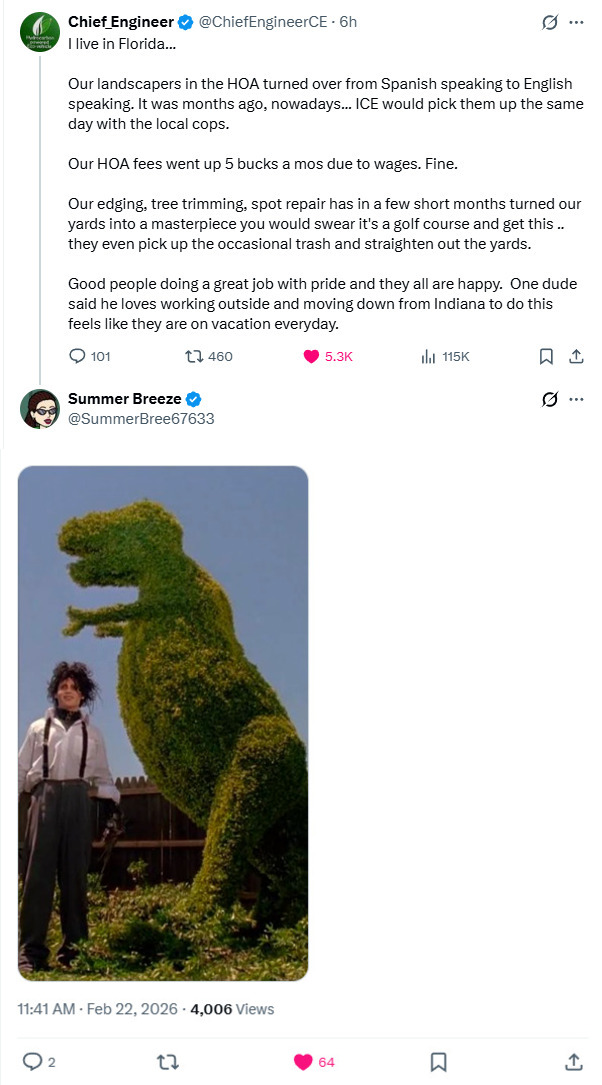Open the @SummerBree67633 profile handle
Viewport: 602px width, 1085px height.
(141, 418)
